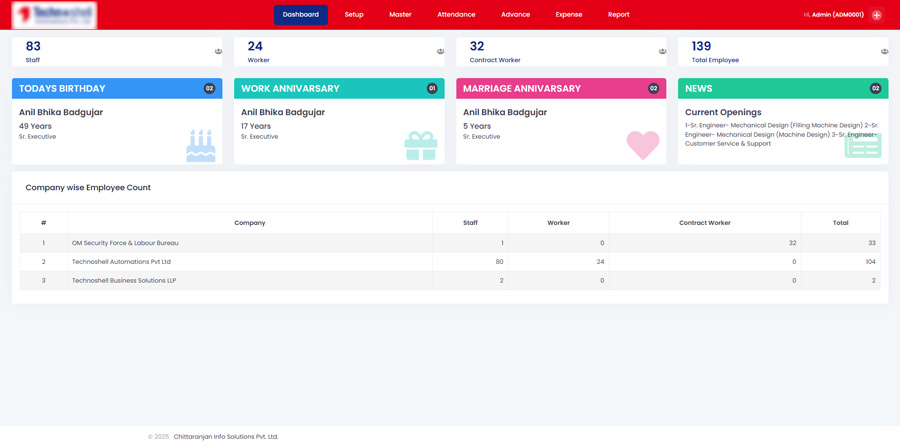Click the Todays Birthday count badge
Screen dimensions: 900x447
tap(209, 89)
